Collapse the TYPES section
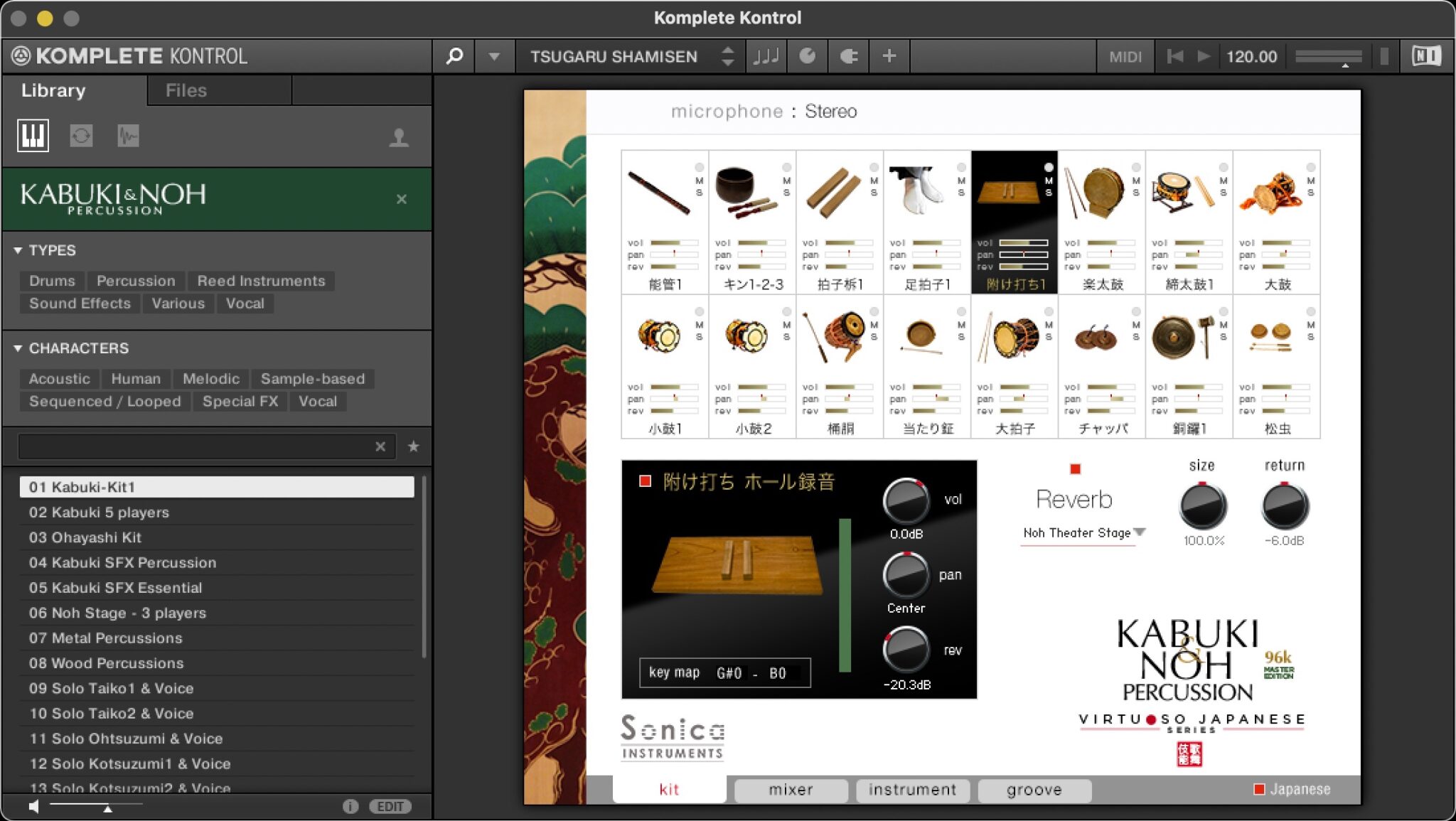Viewport: 1456px width, 821px height. pyautogui.click(x=18, y=250)
